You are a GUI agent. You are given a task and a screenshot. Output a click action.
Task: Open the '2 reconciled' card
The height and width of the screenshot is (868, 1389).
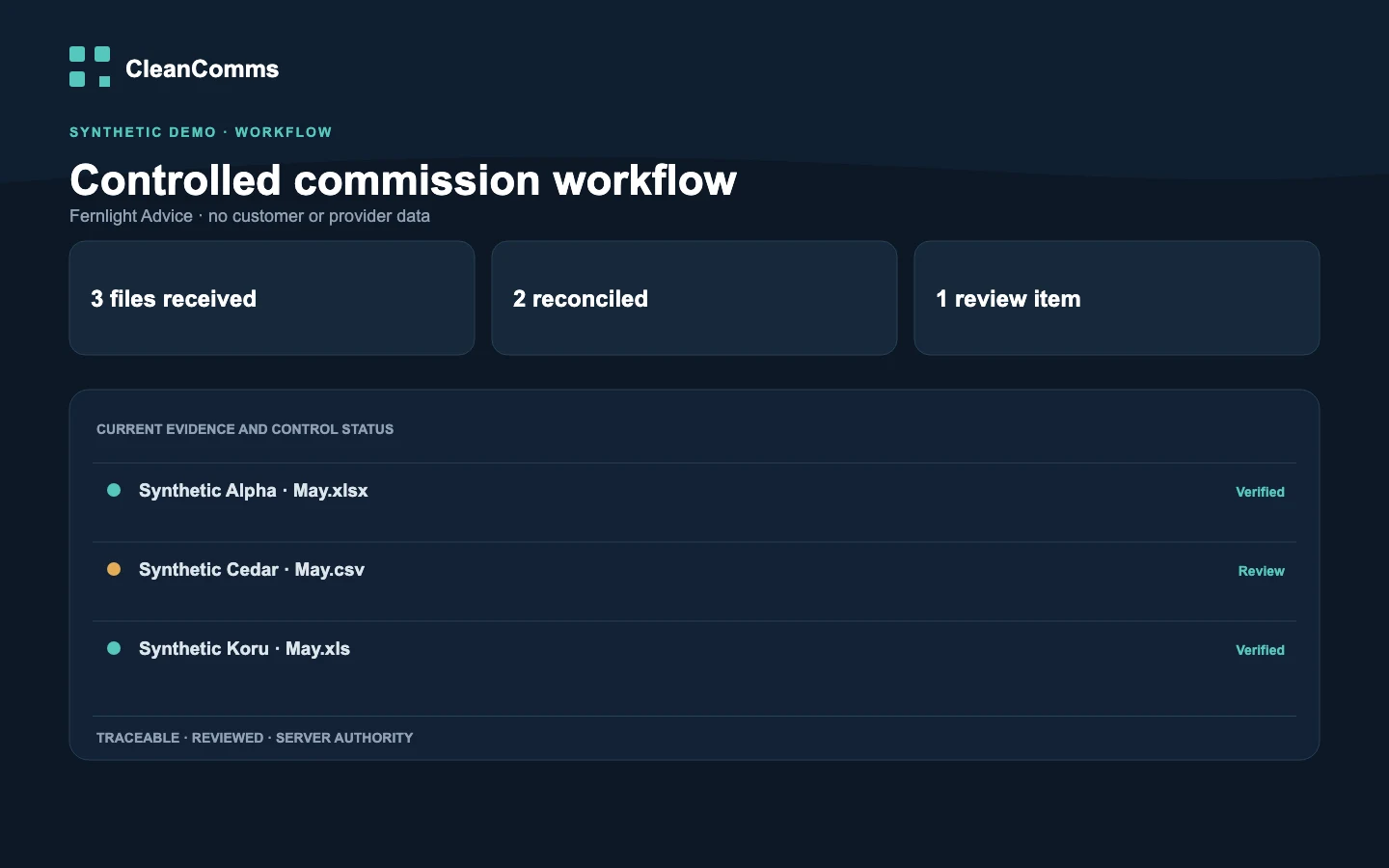coord(694,298)
